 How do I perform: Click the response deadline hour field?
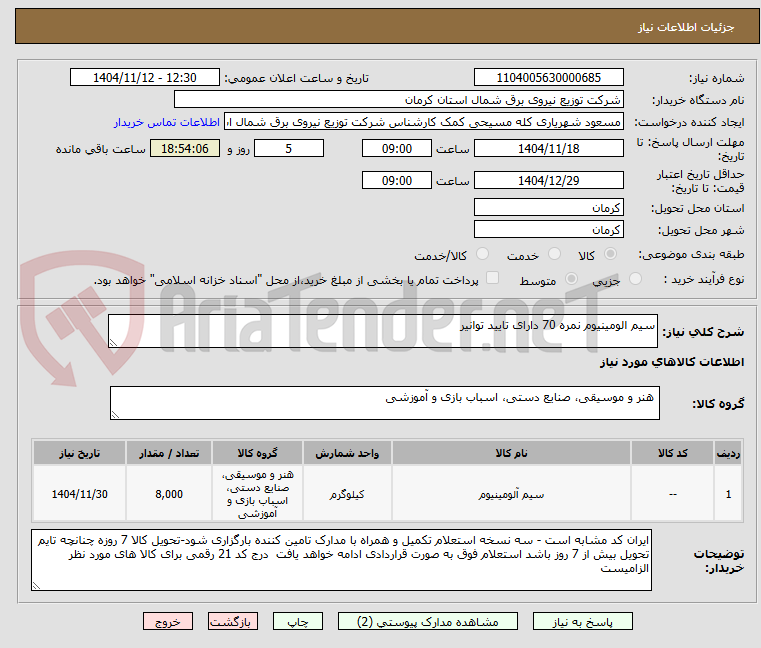(397, 149)
